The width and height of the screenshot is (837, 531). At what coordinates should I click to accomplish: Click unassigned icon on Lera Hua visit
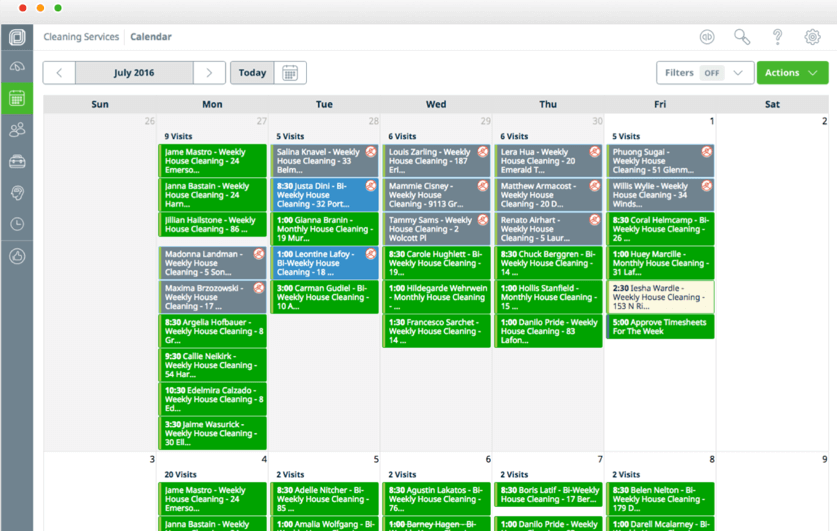595,152
